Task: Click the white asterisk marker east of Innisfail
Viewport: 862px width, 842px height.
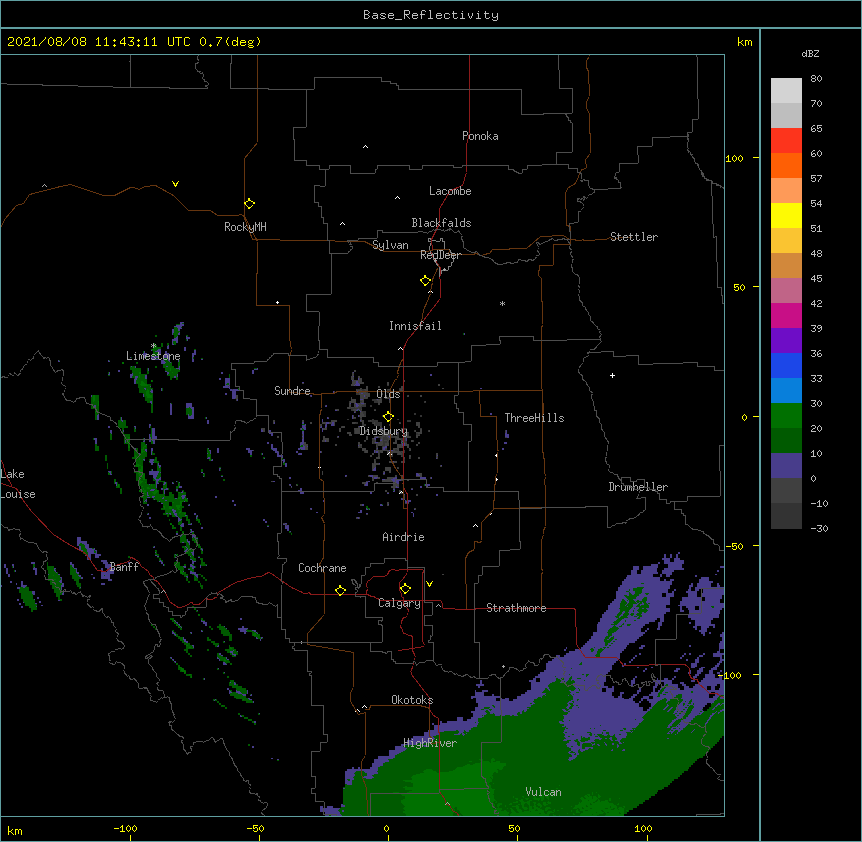Action: click(x=502, y=303)
